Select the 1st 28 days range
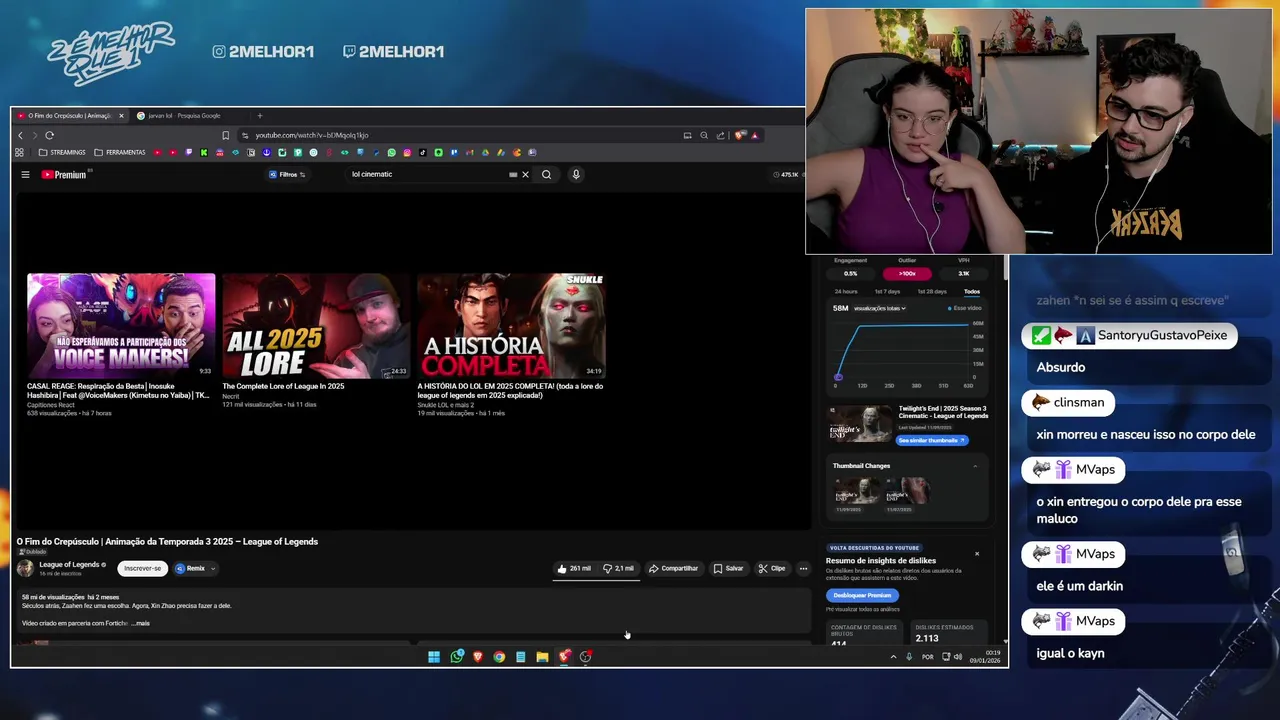 point(932,291)
